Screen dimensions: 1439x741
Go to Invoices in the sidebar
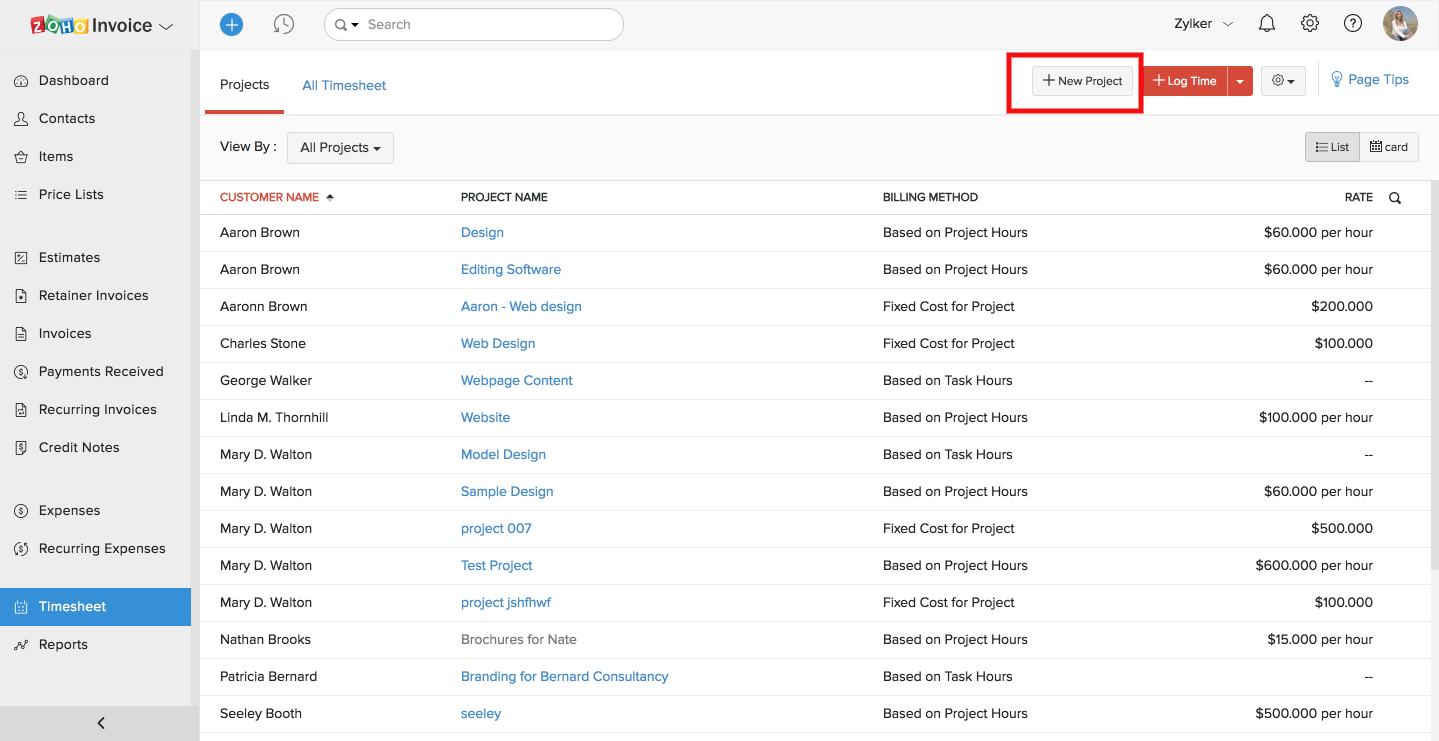(65, 333)
